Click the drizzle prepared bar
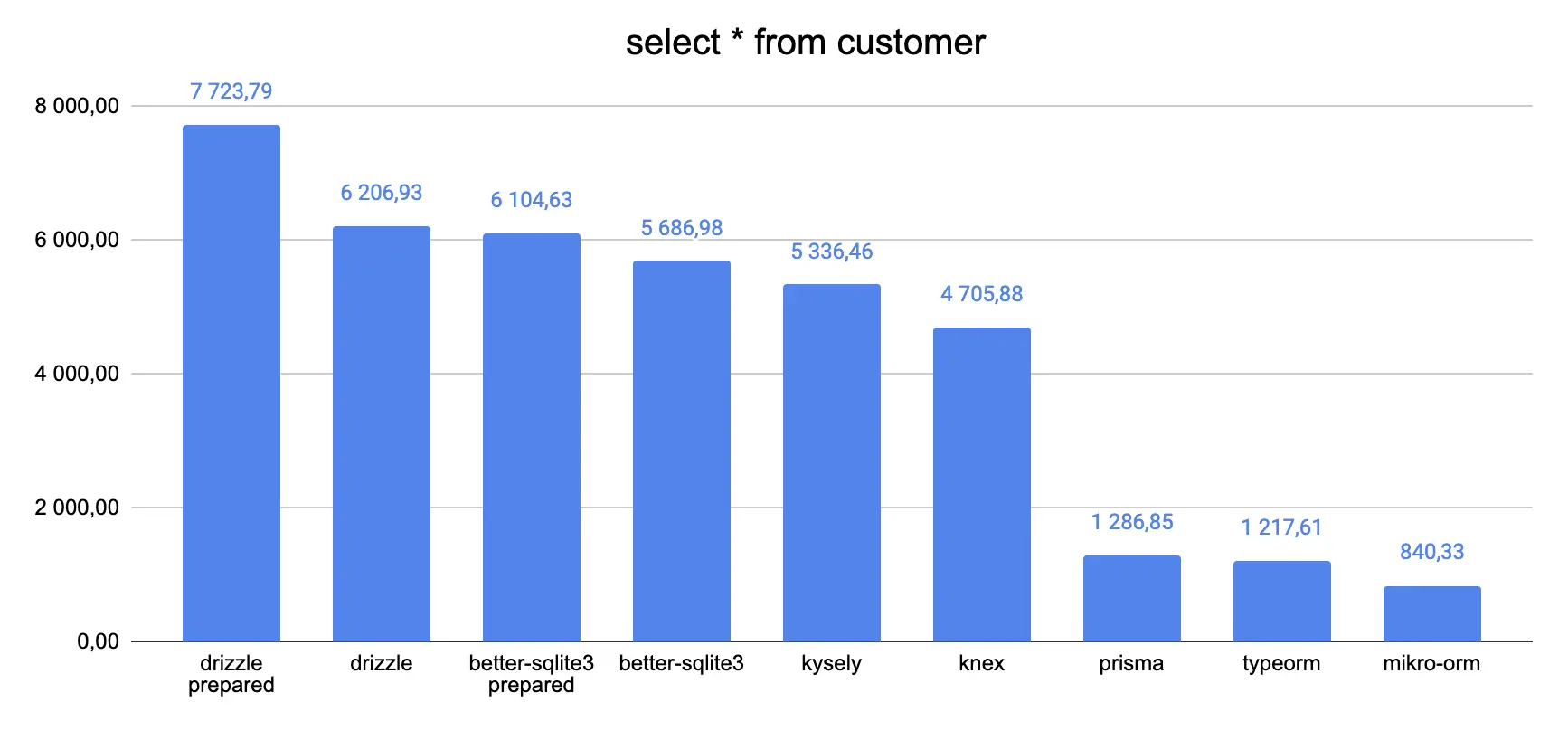This screenshot has width=1568, height=731. click(231, 383)
